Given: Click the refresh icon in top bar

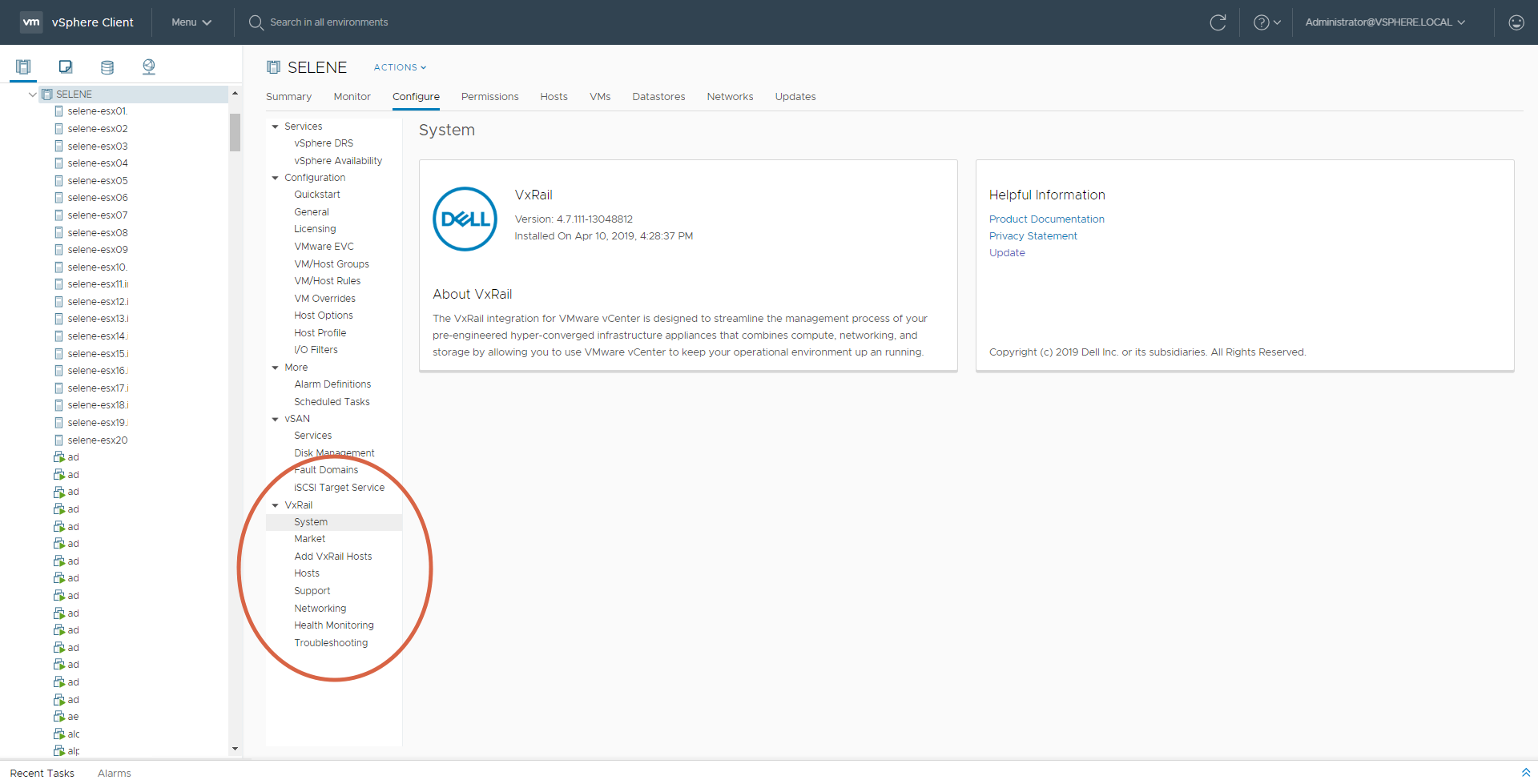Looking at the screenshot, I should tap(1218, 22).
